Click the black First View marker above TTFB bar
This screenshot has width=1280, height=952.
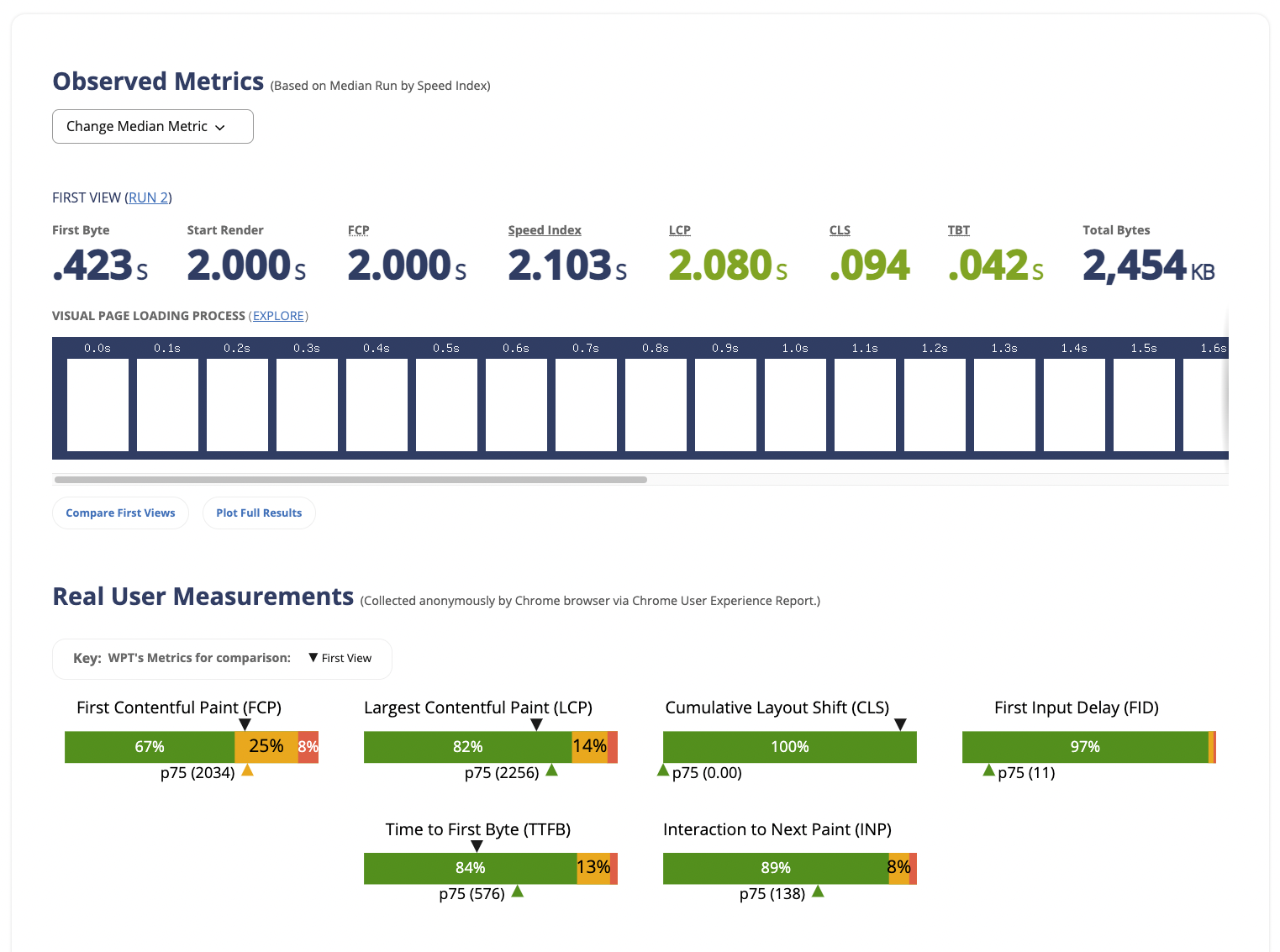(477, 846)
